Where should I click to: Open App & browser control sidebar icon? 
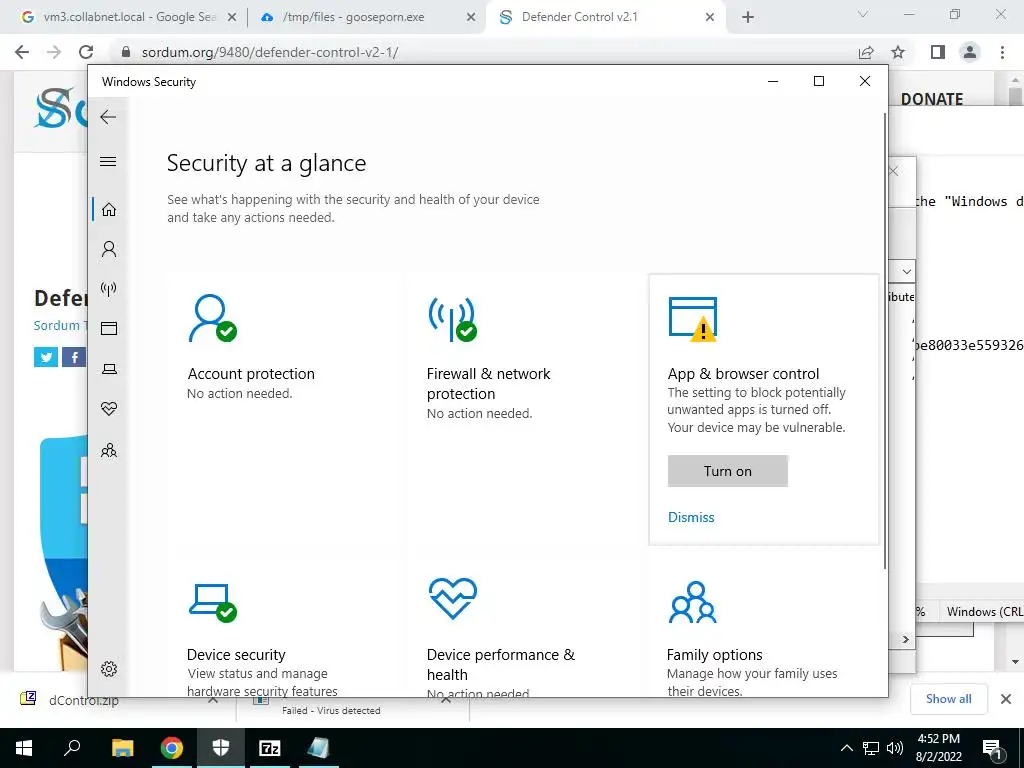coord(109,328)
